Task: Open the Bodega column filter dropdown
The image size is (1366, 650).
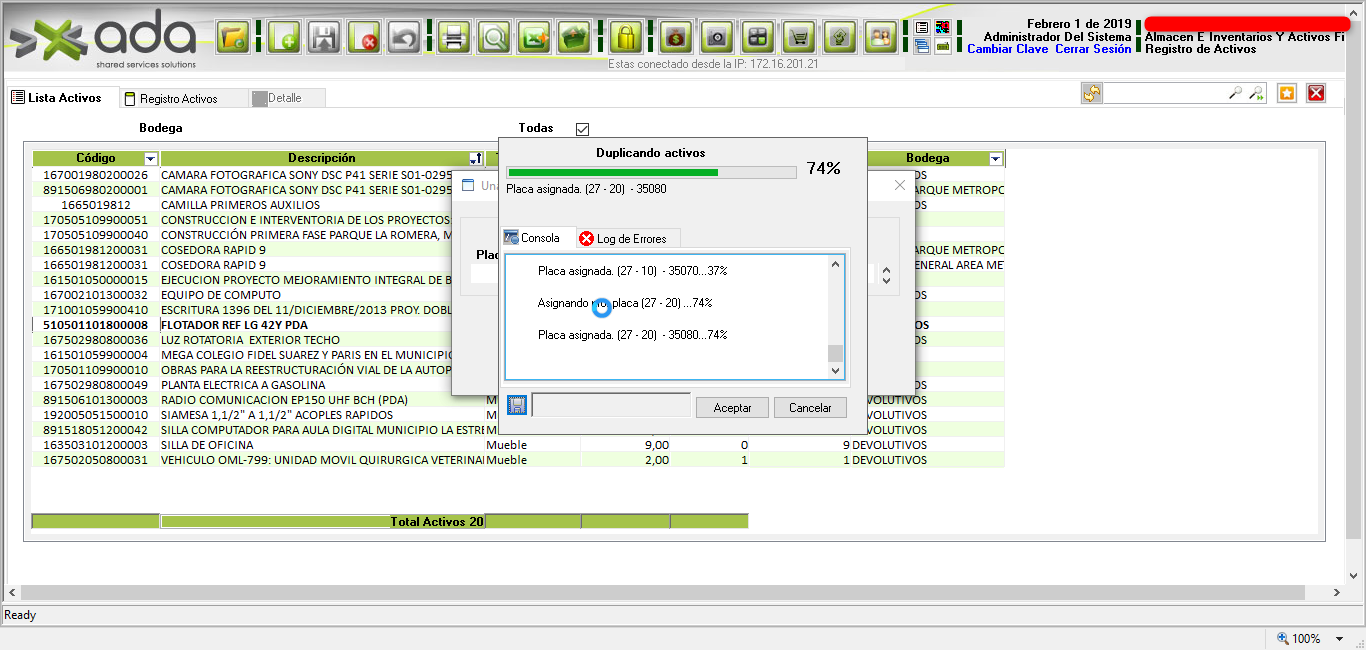Action: [995, 159]
